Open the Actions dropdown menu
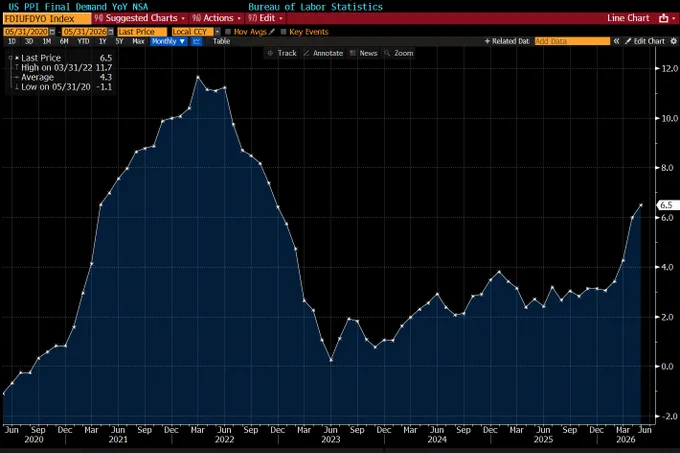Image resolution: width=680 pixels, height=453 pixels. 216,18
